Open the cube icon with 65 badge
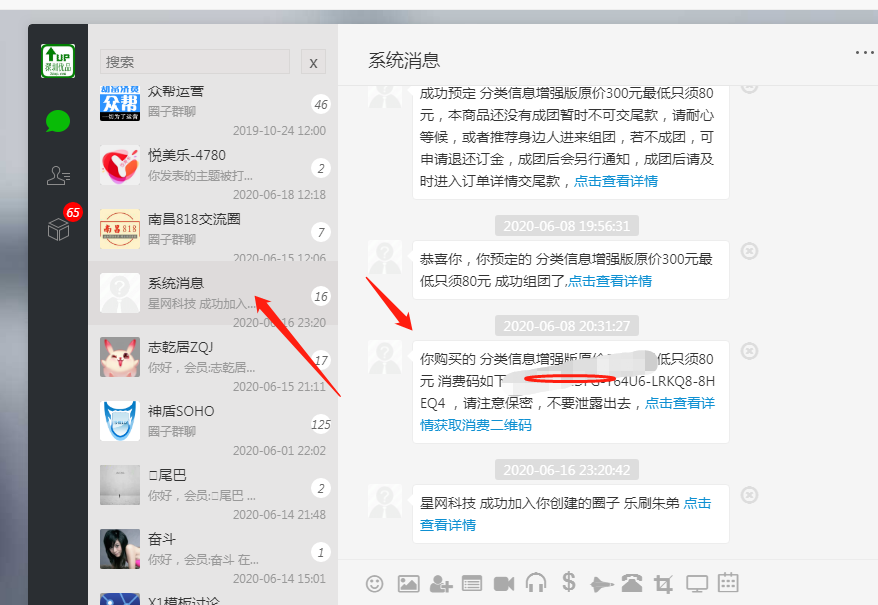Screen dimensions: 878x605 [x=58, y=229]
